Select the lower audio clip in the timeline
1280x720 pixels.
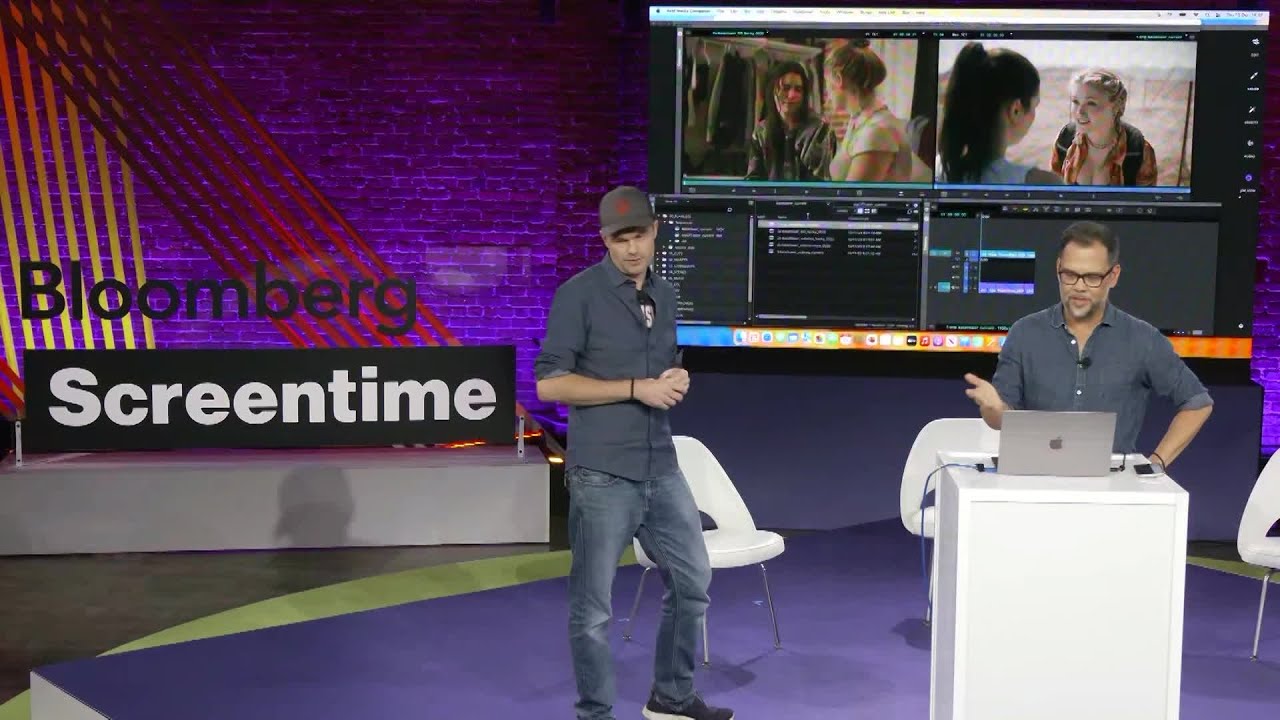pos(1007,288)
